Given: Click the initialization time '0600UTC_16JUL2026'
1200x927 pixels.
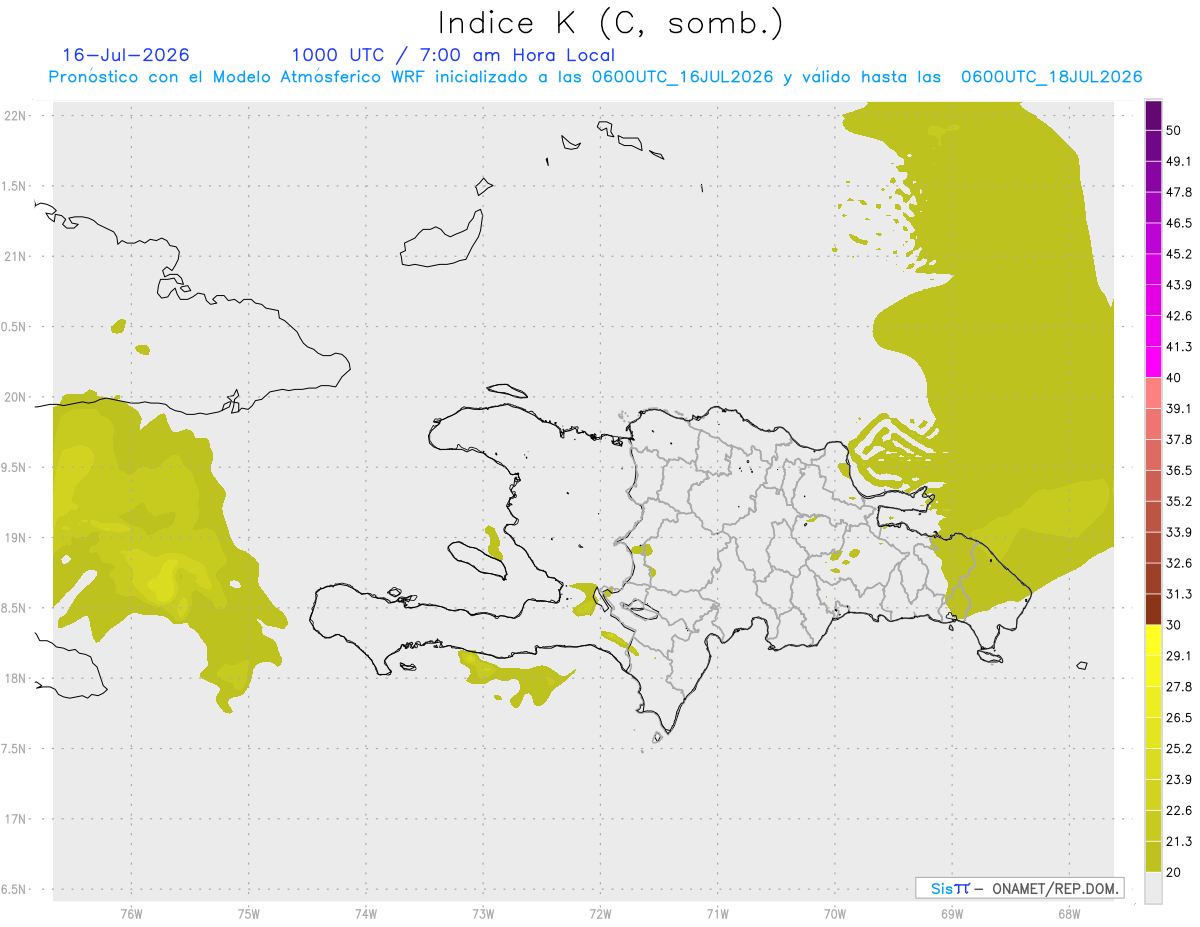Looking at the screenshot, I should 683,77.
